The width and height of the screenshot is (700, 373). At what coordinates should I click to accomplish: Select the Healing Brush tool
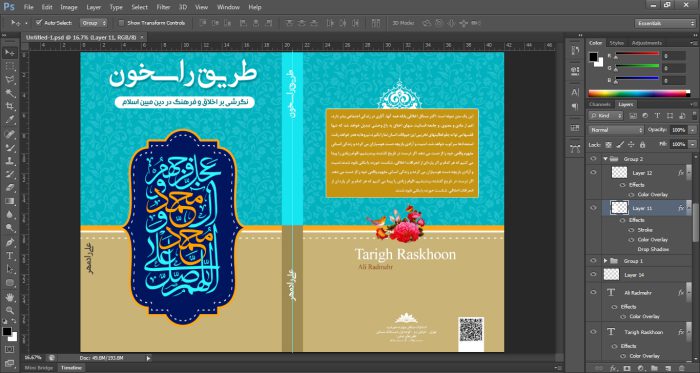pyautogui.click(x=9, y=134)
